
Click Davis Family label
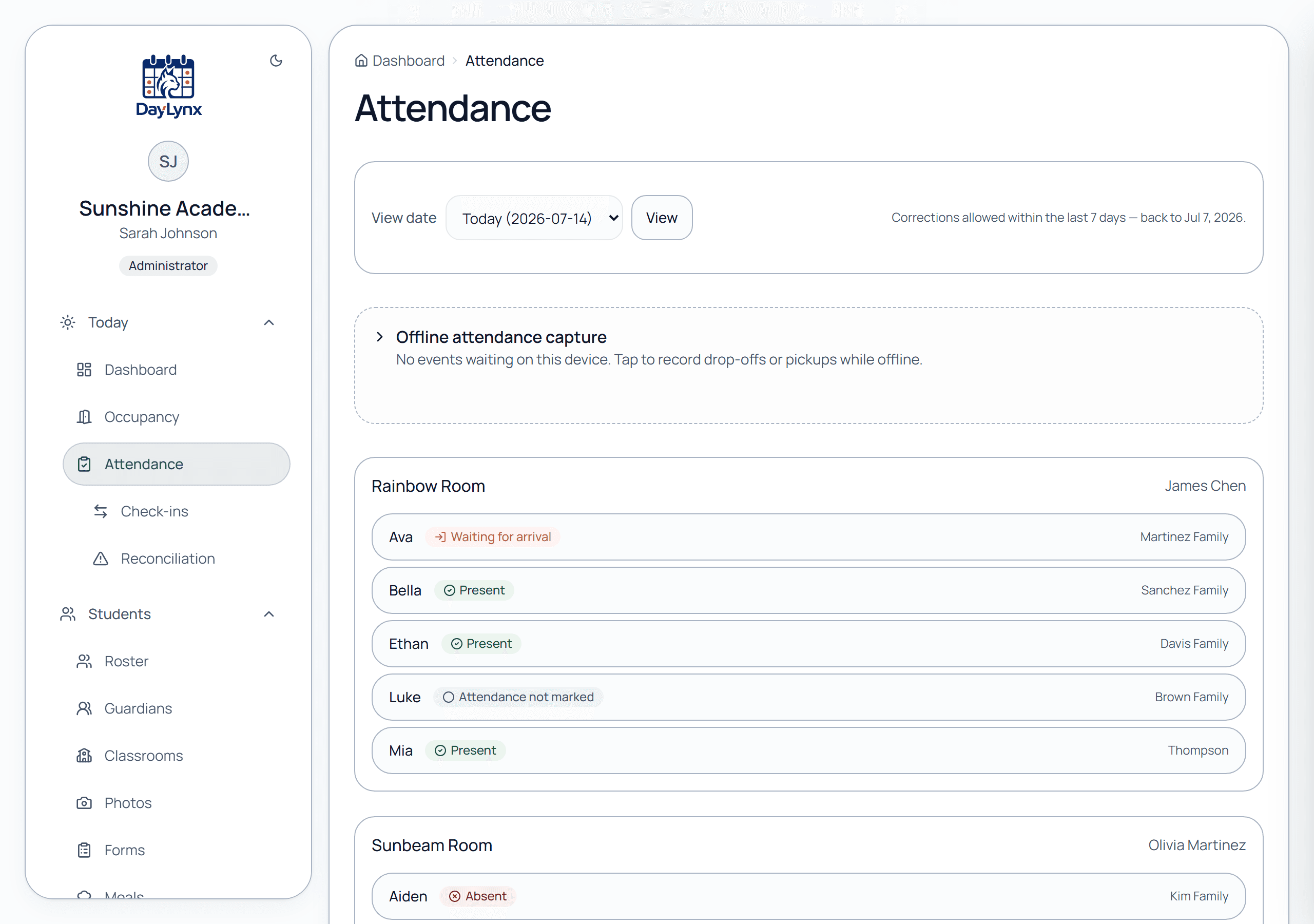1194,644
